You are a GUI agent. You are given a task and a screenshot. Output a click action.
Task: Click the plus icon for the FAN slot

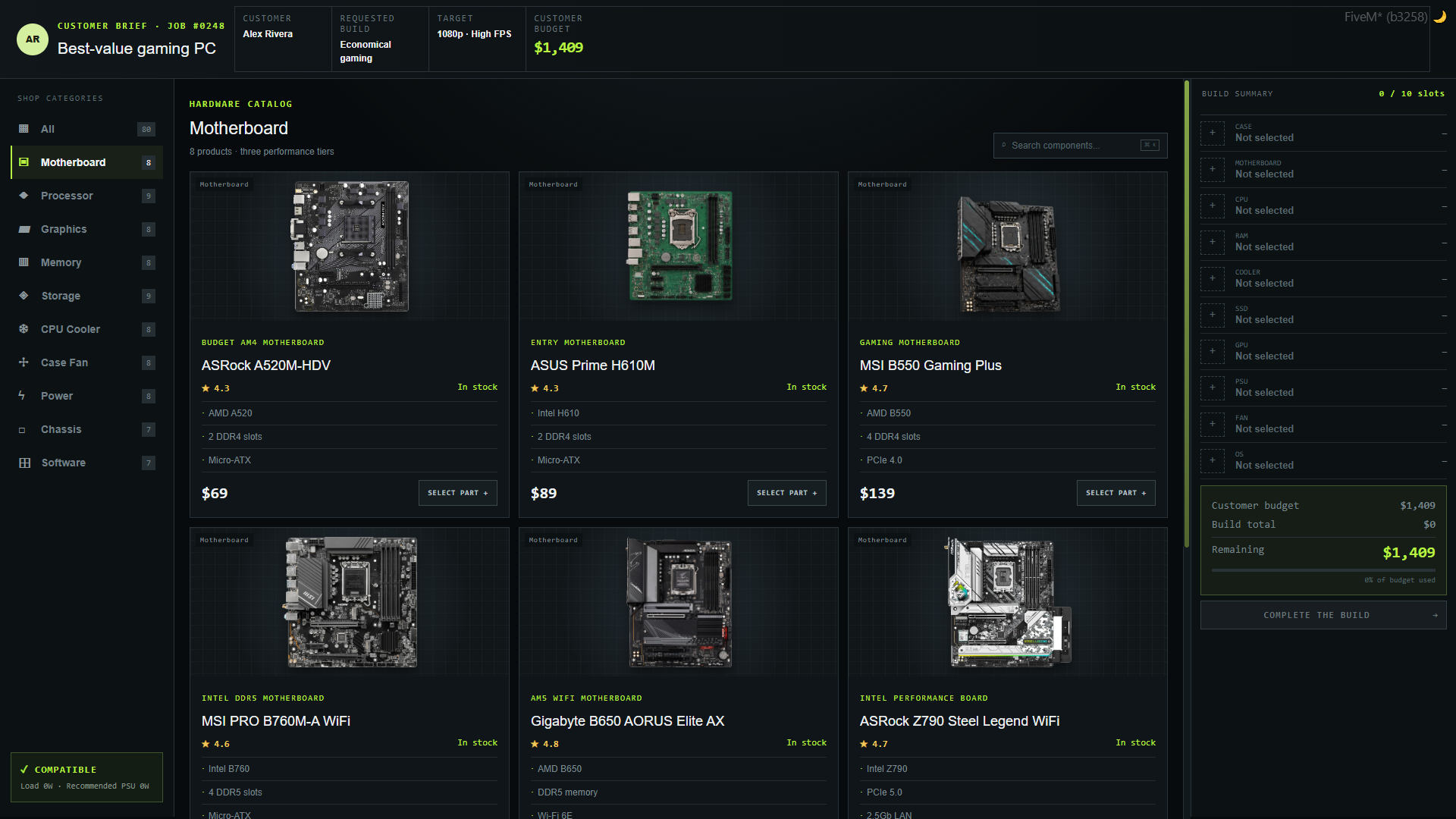coord(1212,424)
